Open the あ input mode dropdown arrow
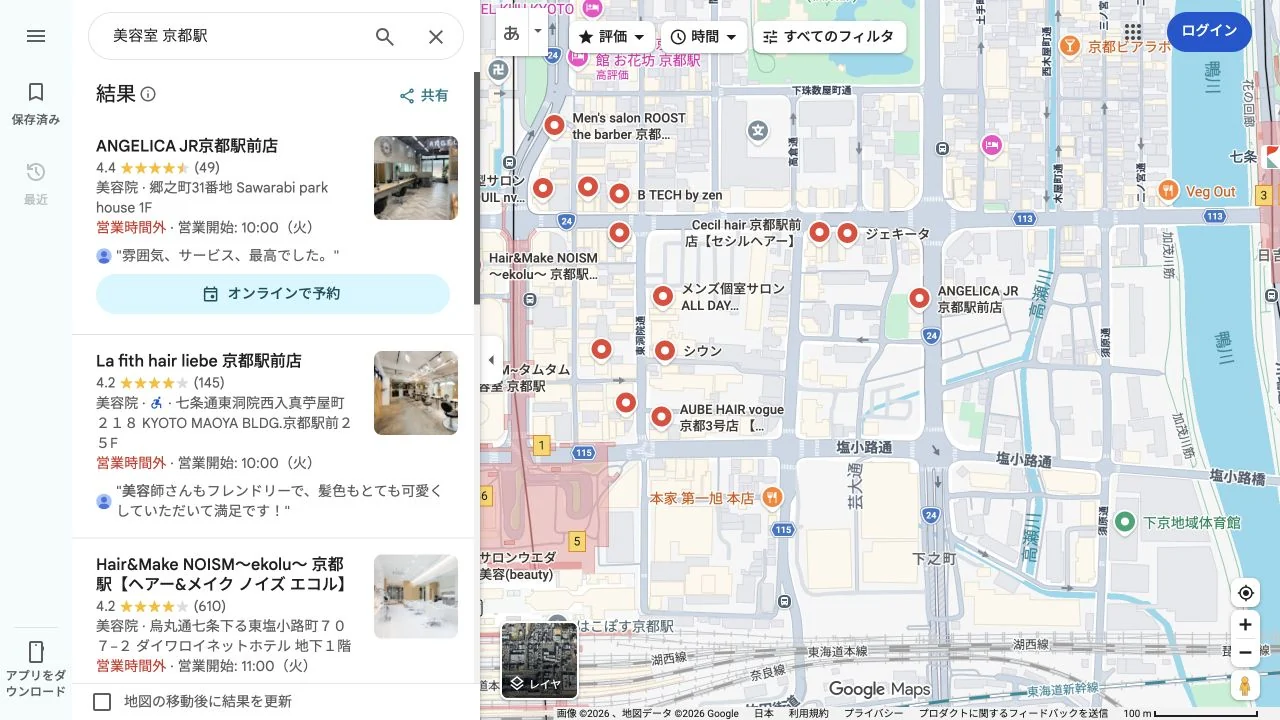This screenshot has width=1280, height=720. 538,31
